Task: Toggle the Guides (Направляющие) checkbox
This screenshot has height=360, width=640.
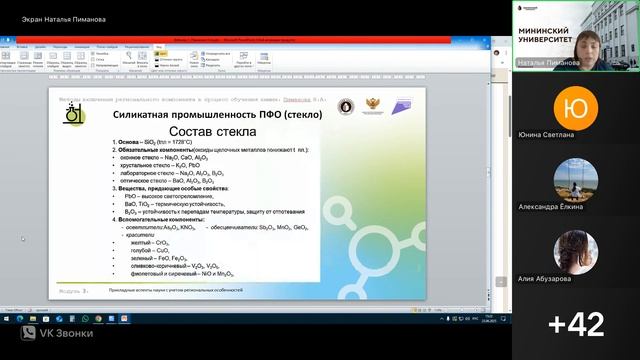Action: [105, 65]
